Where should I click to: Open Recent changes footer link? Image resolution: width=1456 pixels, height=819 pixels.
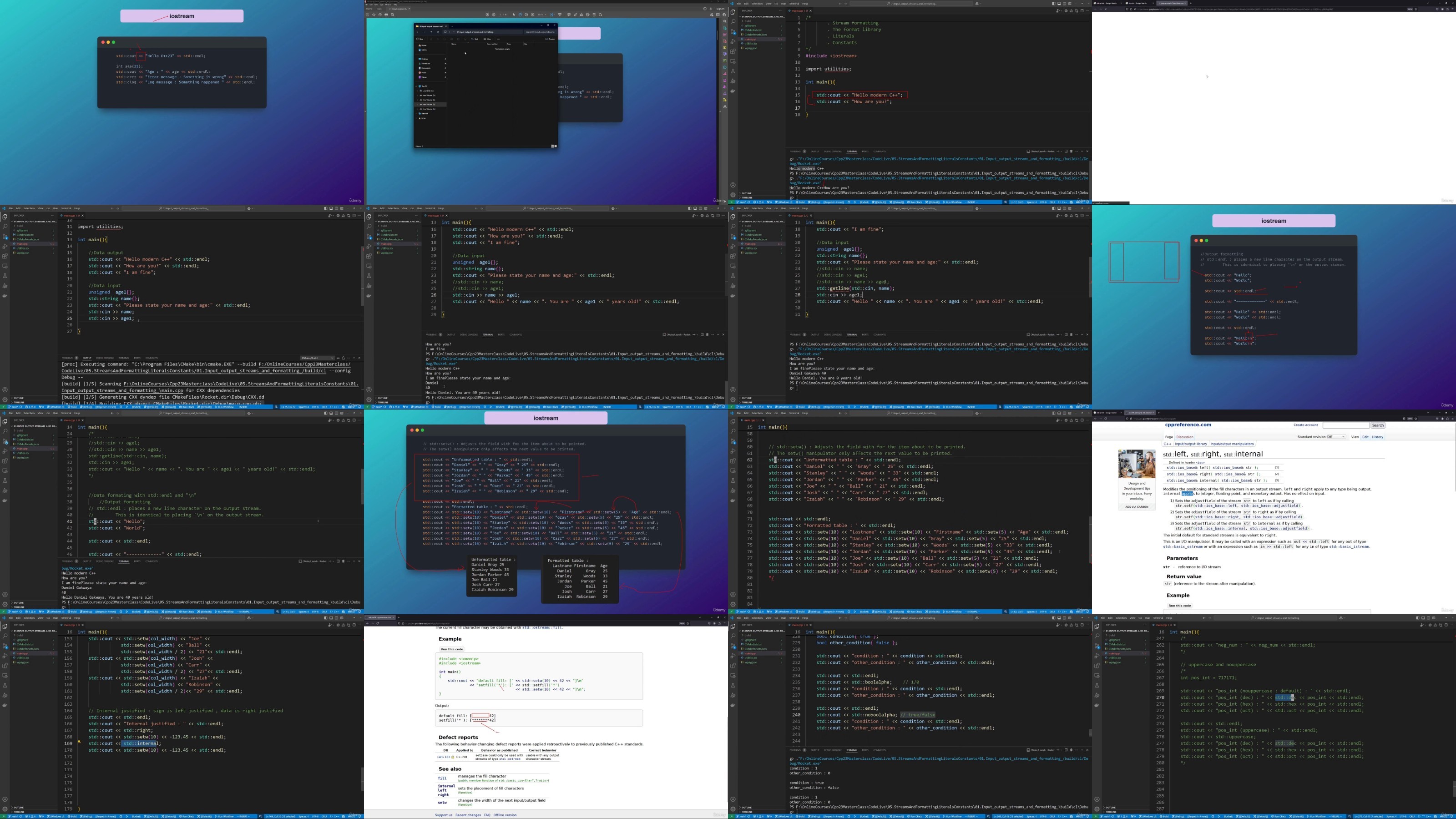point(468,815)
